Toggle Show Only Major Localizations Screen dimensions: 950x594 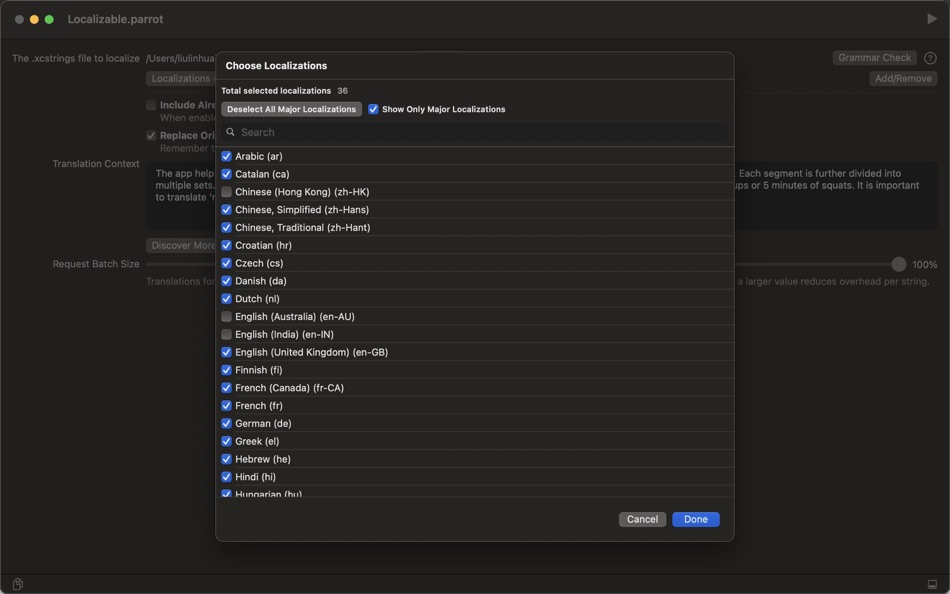point(373,109)
